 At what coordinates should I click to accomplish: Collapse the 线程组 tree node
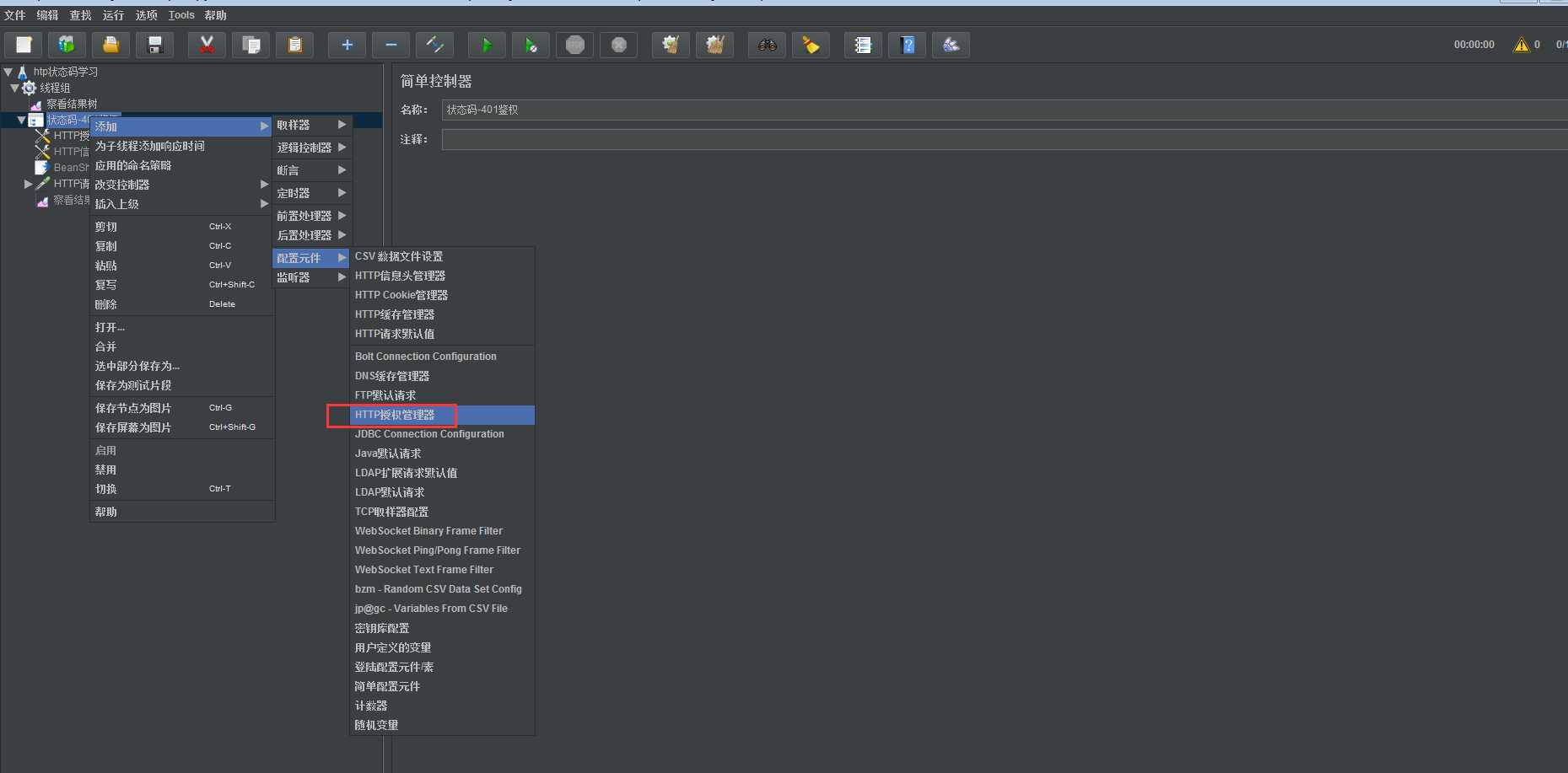click(14, 88)
